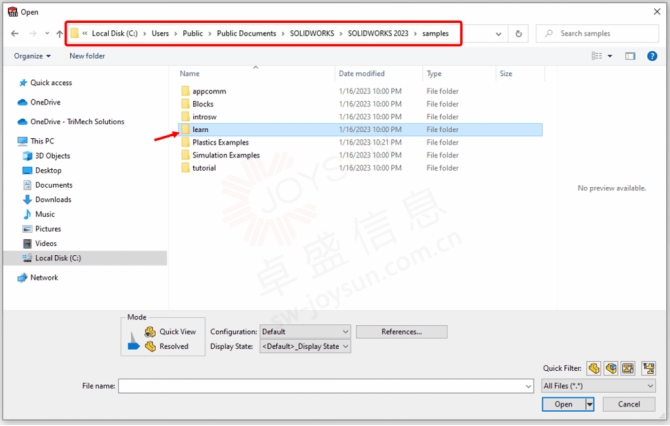This screenshot has width=670, height=426.
Task: Select This PC in the sidebar
Action: coord(42,141)
